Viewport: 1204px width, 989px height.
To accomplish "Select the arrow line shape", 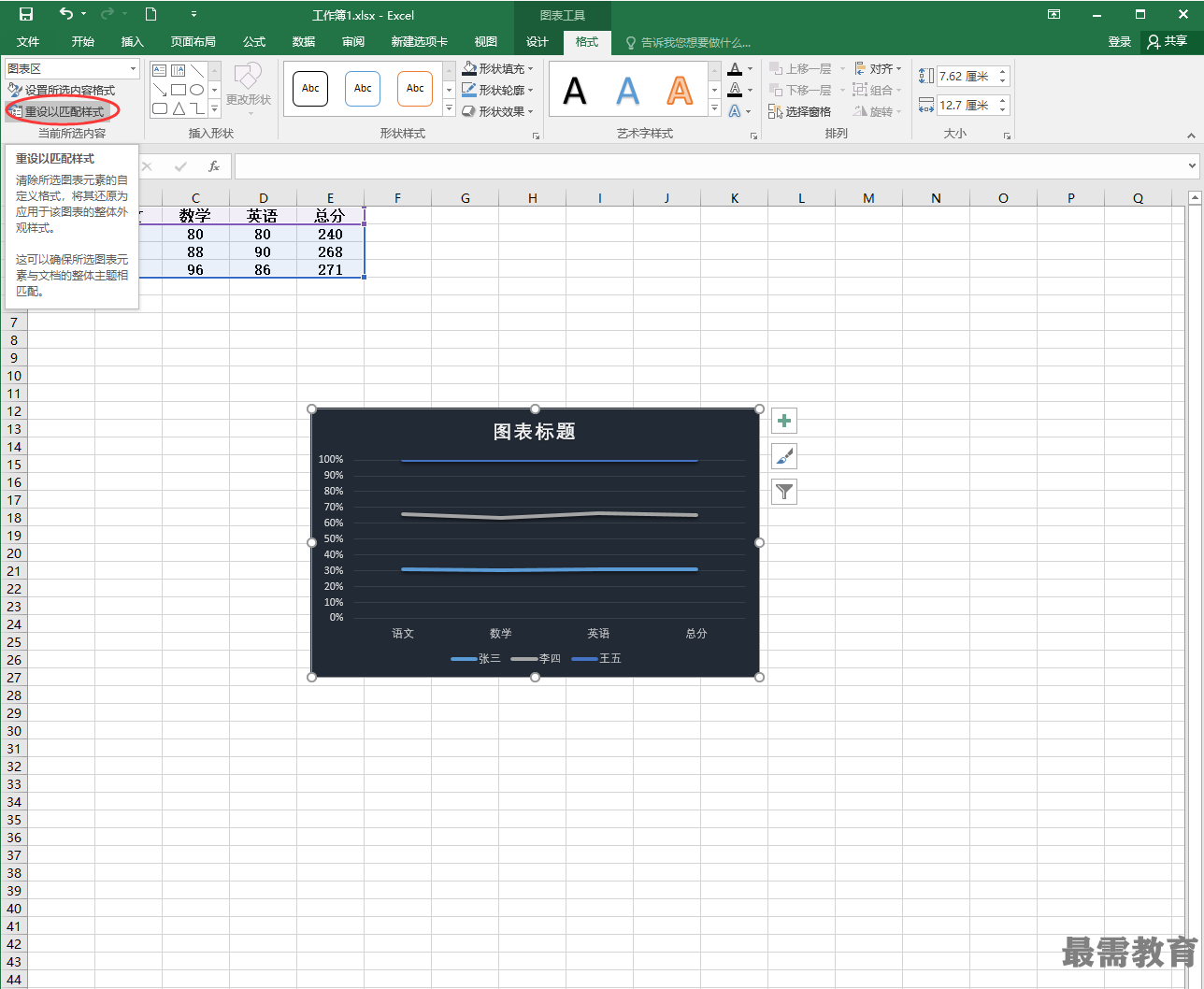I will [159, 90].
